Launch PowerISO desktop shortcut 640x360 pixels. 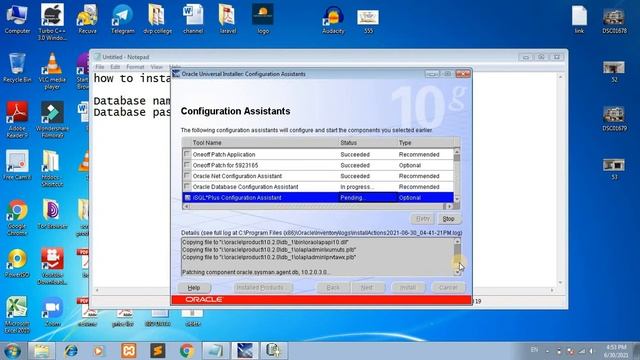(x=17, y=263)
